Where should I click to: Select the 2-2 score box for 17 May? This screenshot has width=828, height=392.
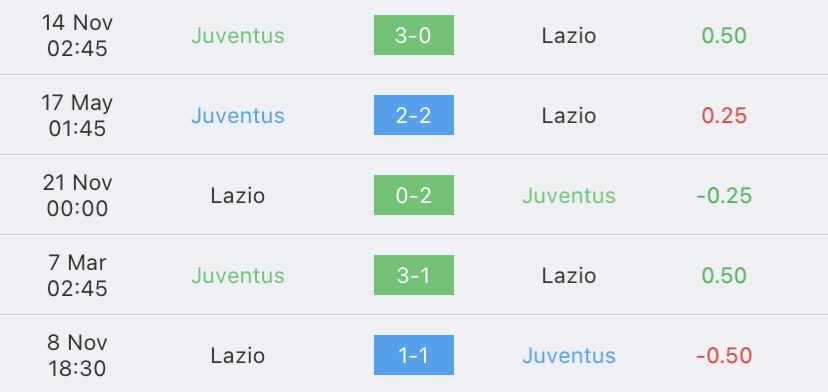(x=413, y=115)
